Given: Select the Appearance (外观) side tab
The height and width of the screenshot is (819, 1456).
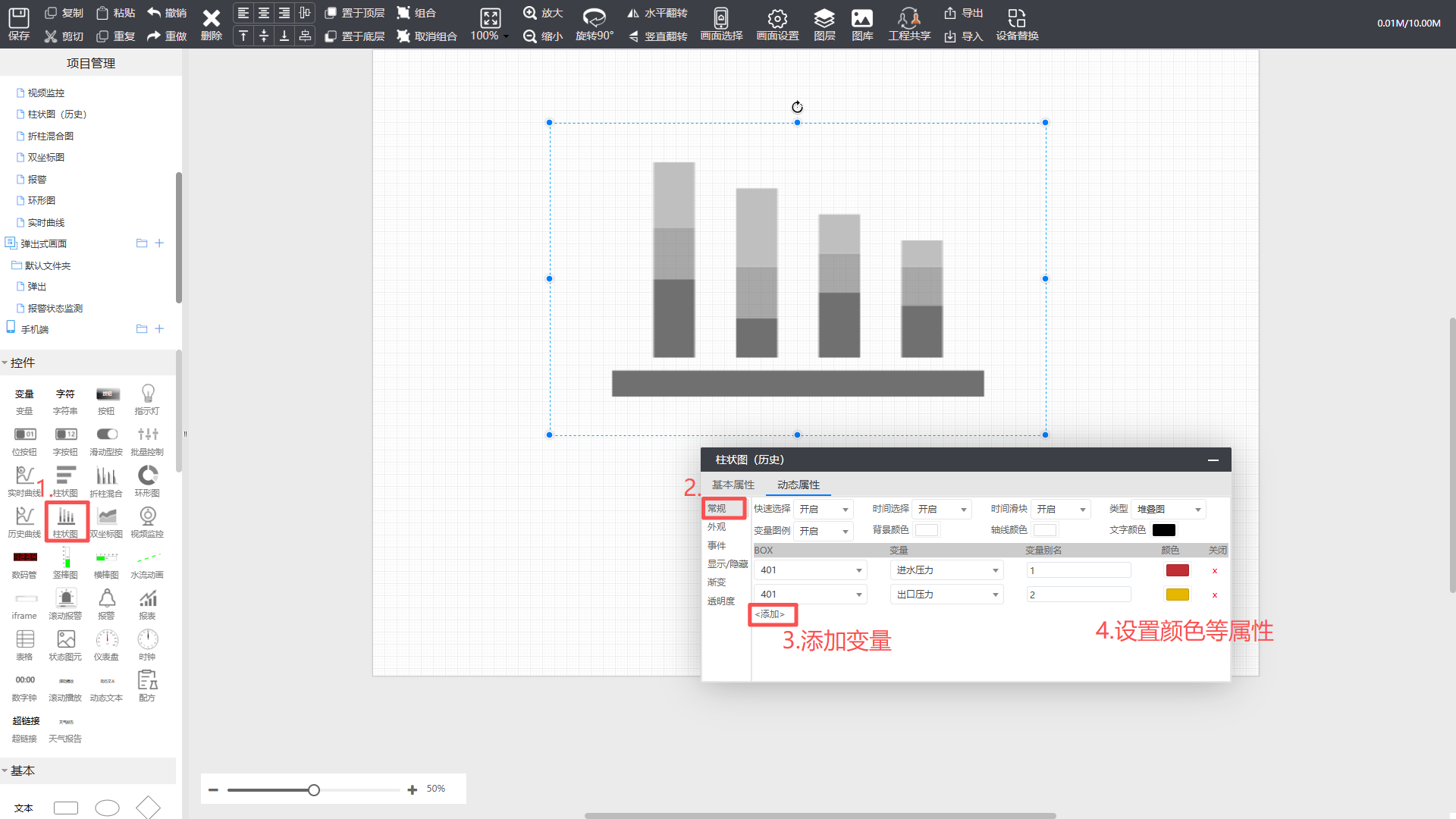Looking at the screenshot, I should point(717,527).
